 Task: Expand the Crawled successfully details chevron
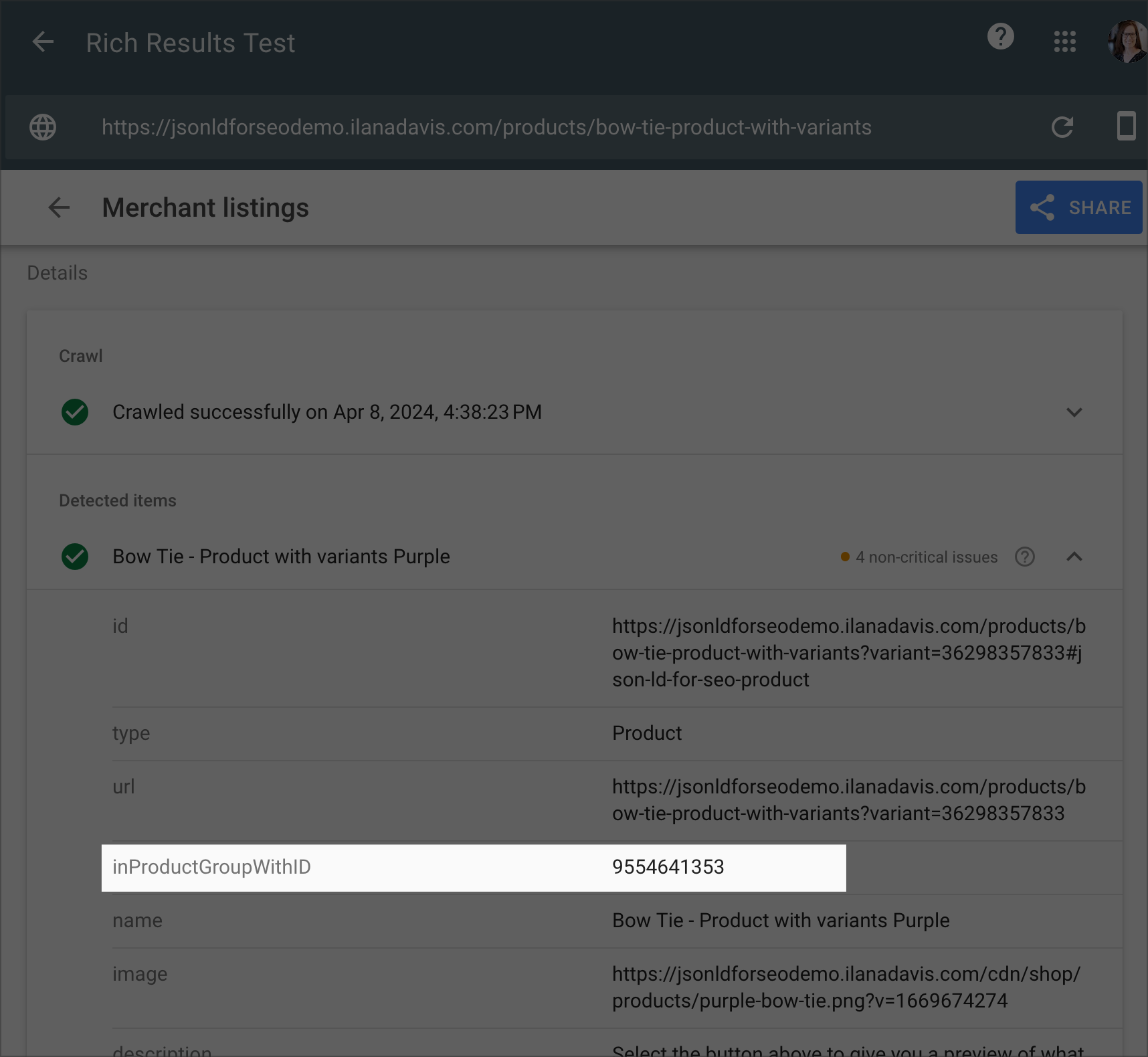(1074, 412)
